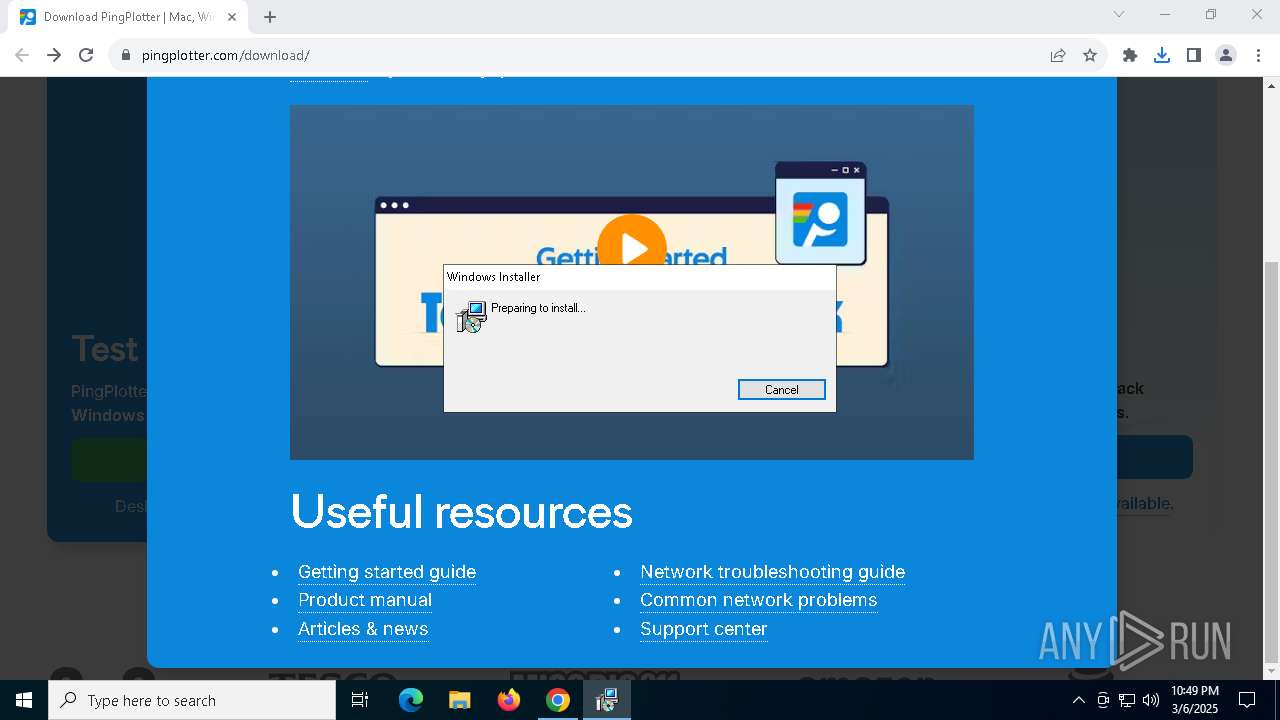1280x720 pixels.
Task: Show hidden system tray icons
Action: tap(1079, 700)
